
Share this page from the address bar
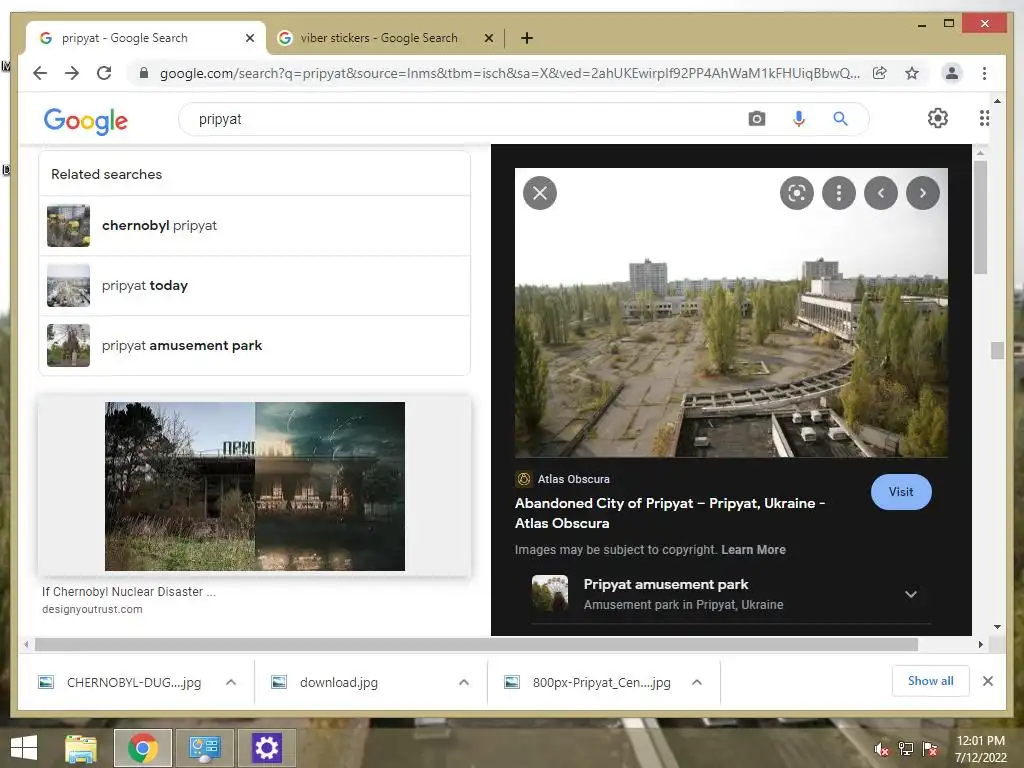(880, 73)
